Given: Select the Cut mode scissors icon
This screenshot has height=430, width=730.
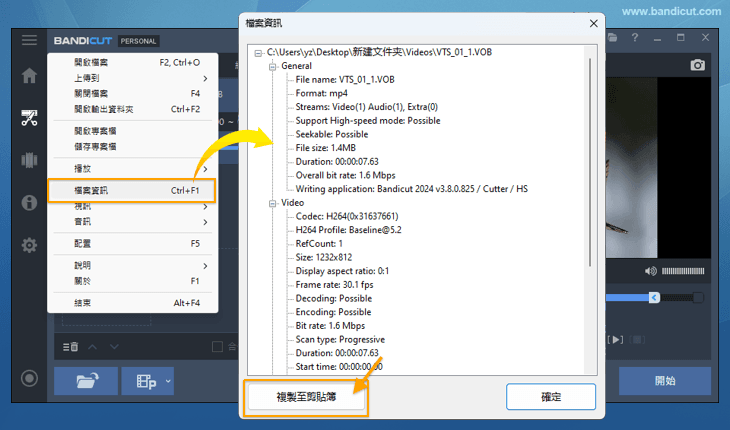Looking at the screenshot, I should tap(29, 118).
